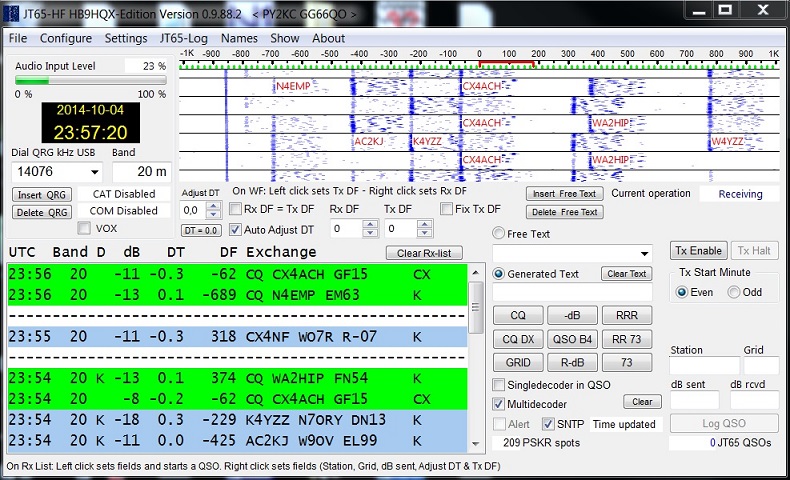Increase Tx DF with up arrow
This screenshot has width=790, height=480.
[x=425, y=225]
